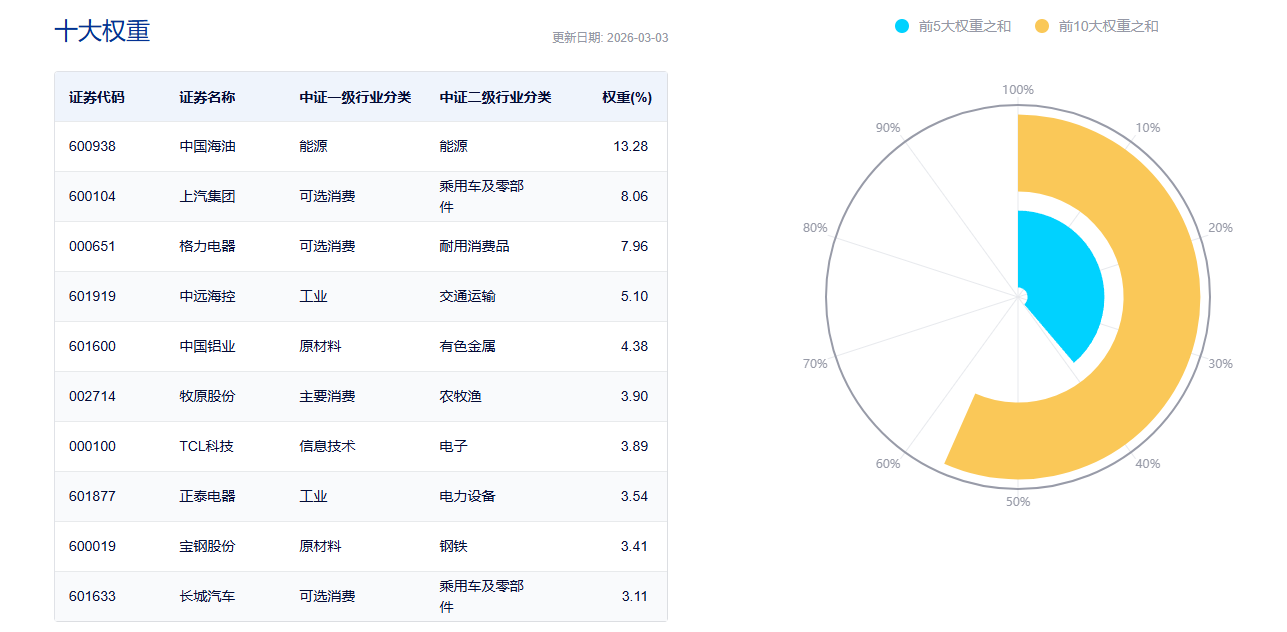Toggle the 前10大权重之和 legend label

coord(1108,26)
